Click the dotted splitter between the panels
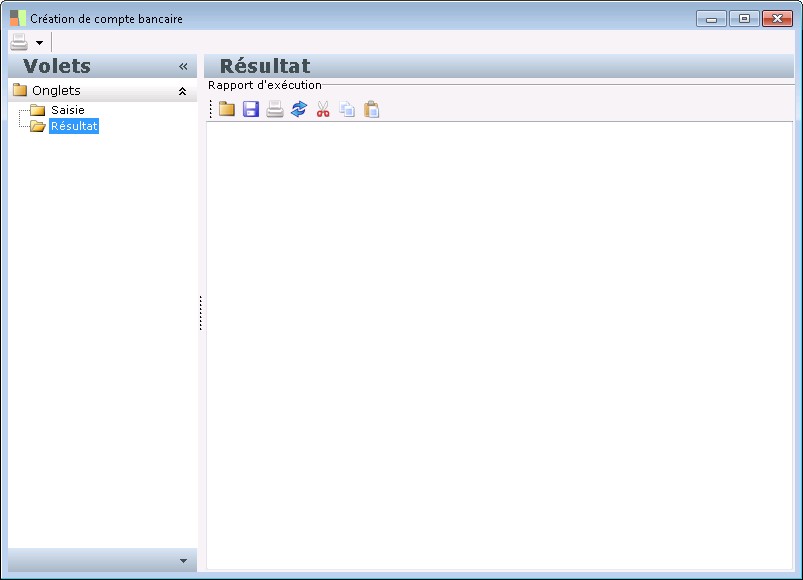The height and width of the screenshot is (580, 803). [201, 313]
